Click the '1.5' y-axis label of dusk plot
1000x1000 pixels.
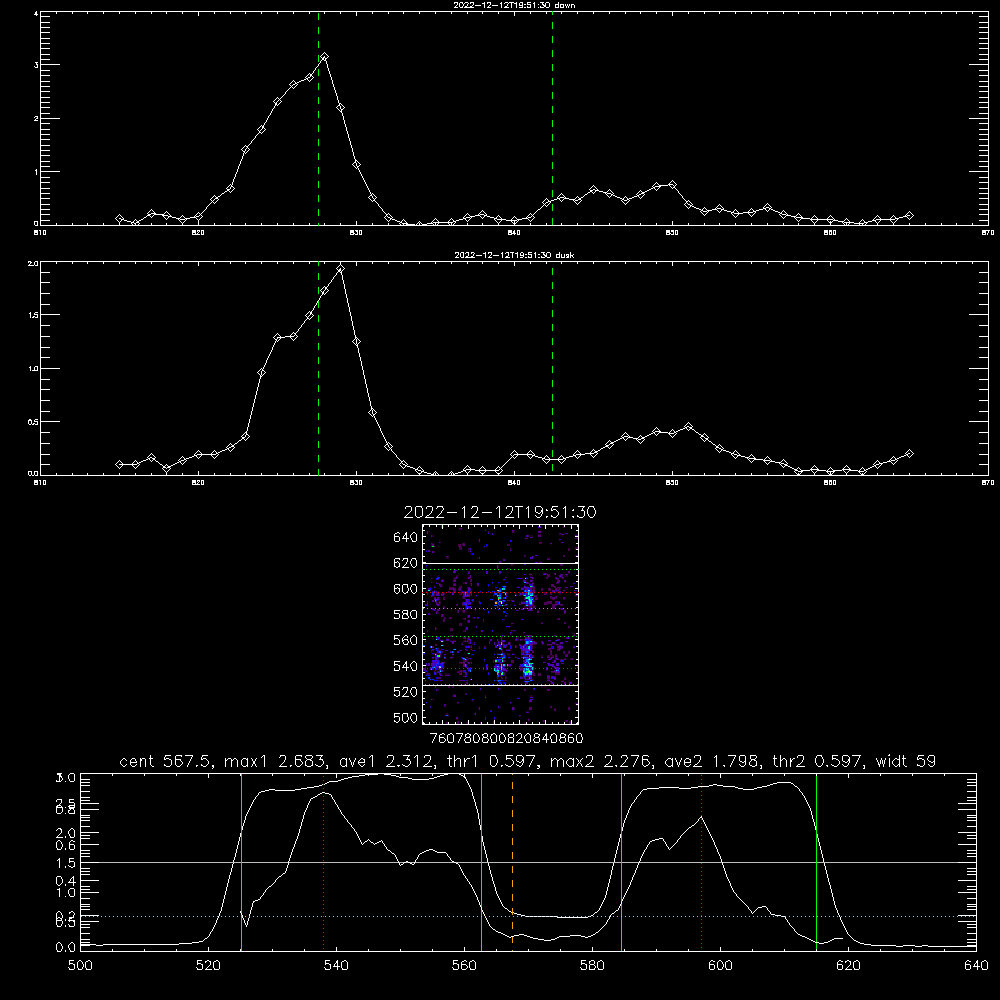point(33,315)
